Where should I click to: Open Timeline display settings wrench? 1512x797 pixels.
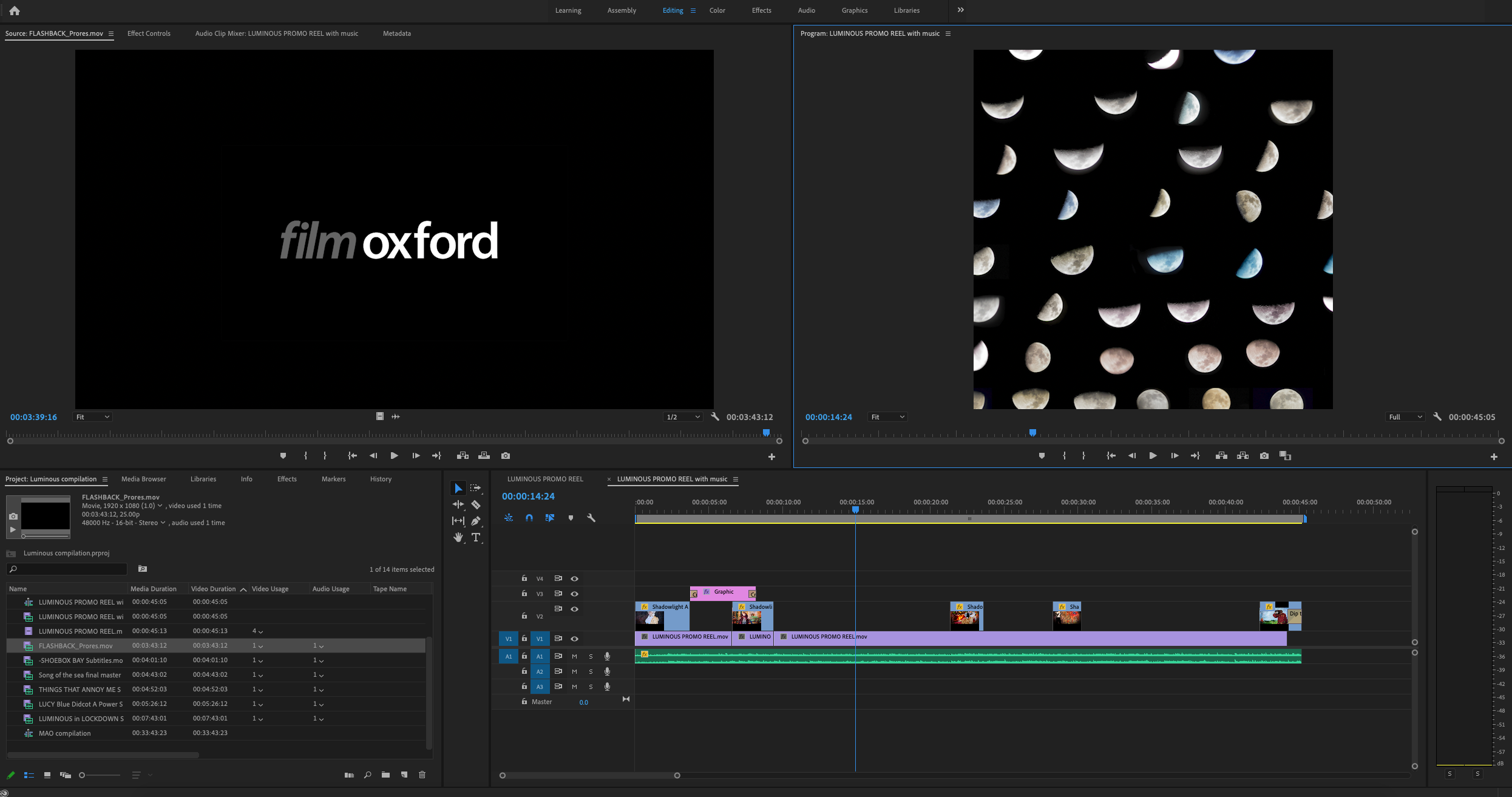pos(591,518)
